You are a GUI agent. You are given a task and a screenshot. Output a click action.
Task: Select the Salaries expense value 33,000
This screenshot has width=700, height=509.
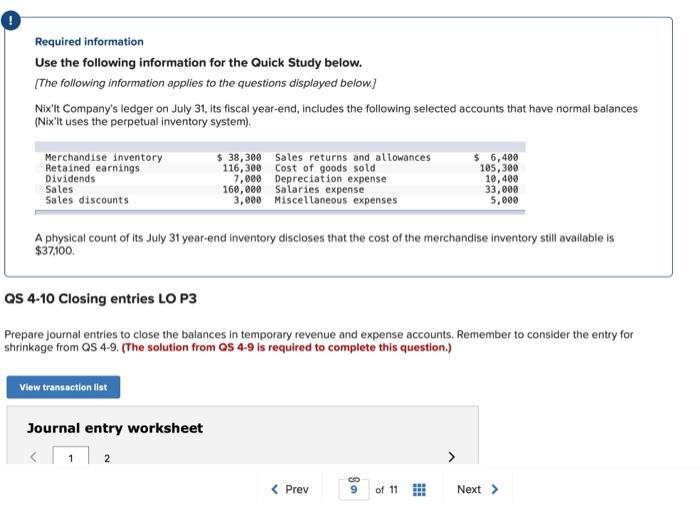(501, 189)
